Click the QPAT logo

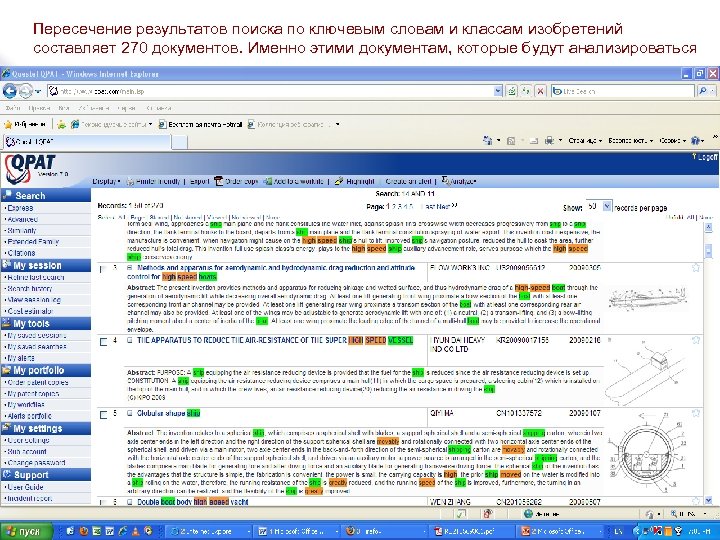click(x=30, y=168)
